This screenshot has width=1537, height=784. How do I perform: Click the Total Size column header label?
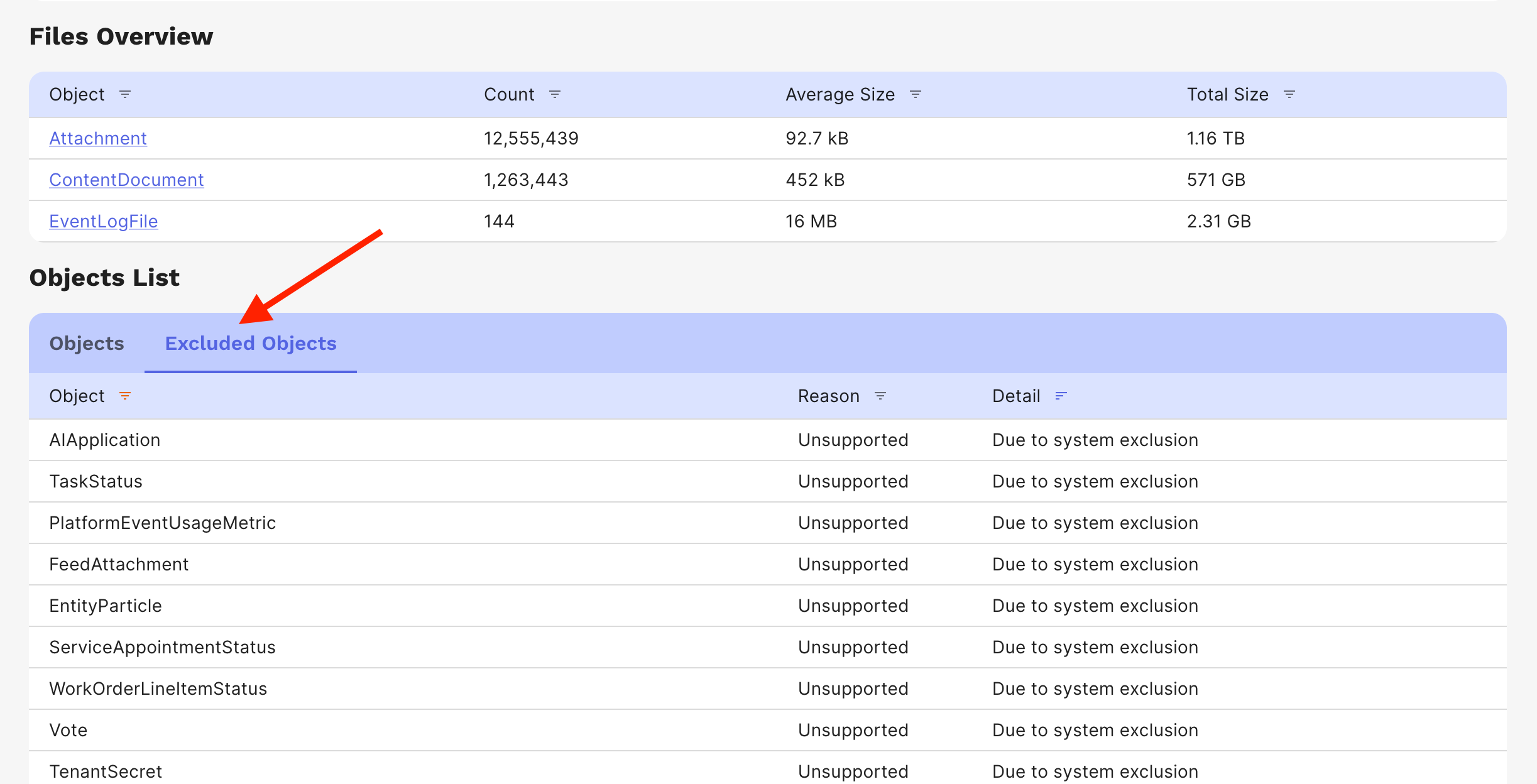point(1228,94)
